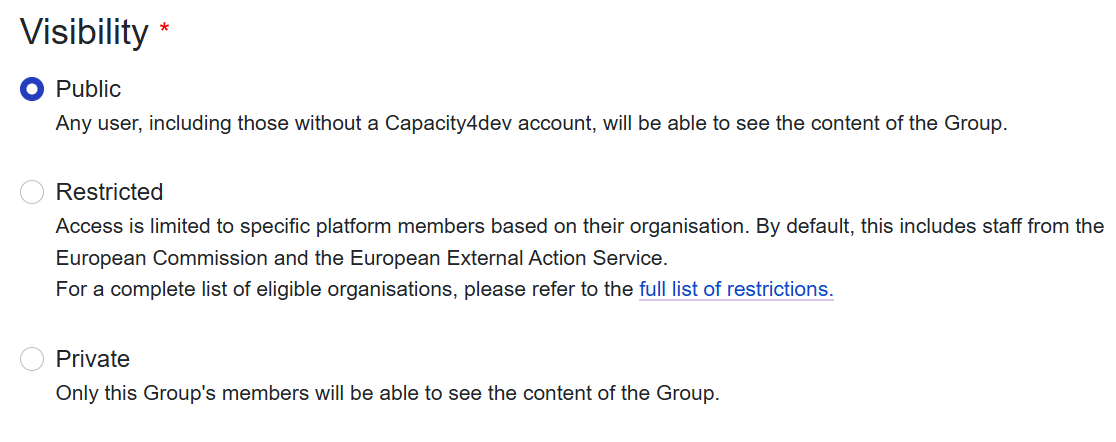
Task: Click the "Private" option label
Action: tap(93, 359)
